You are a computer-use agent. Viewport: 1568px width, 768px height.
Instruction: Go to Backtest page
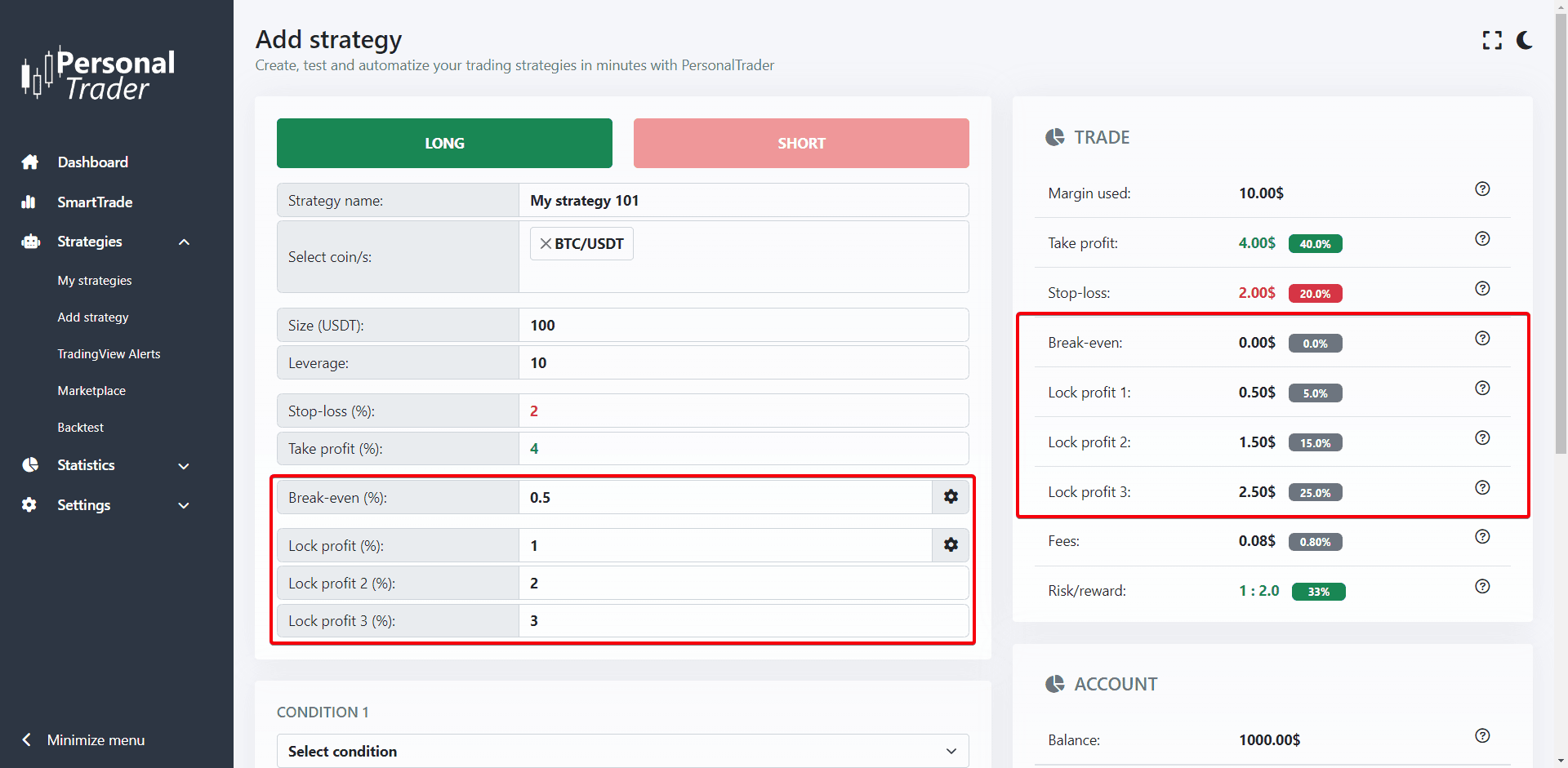80,428
